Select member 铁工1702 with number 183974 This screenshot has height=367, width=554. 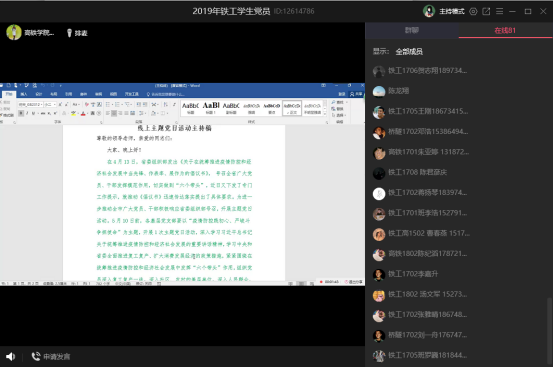tap(459, 193)
